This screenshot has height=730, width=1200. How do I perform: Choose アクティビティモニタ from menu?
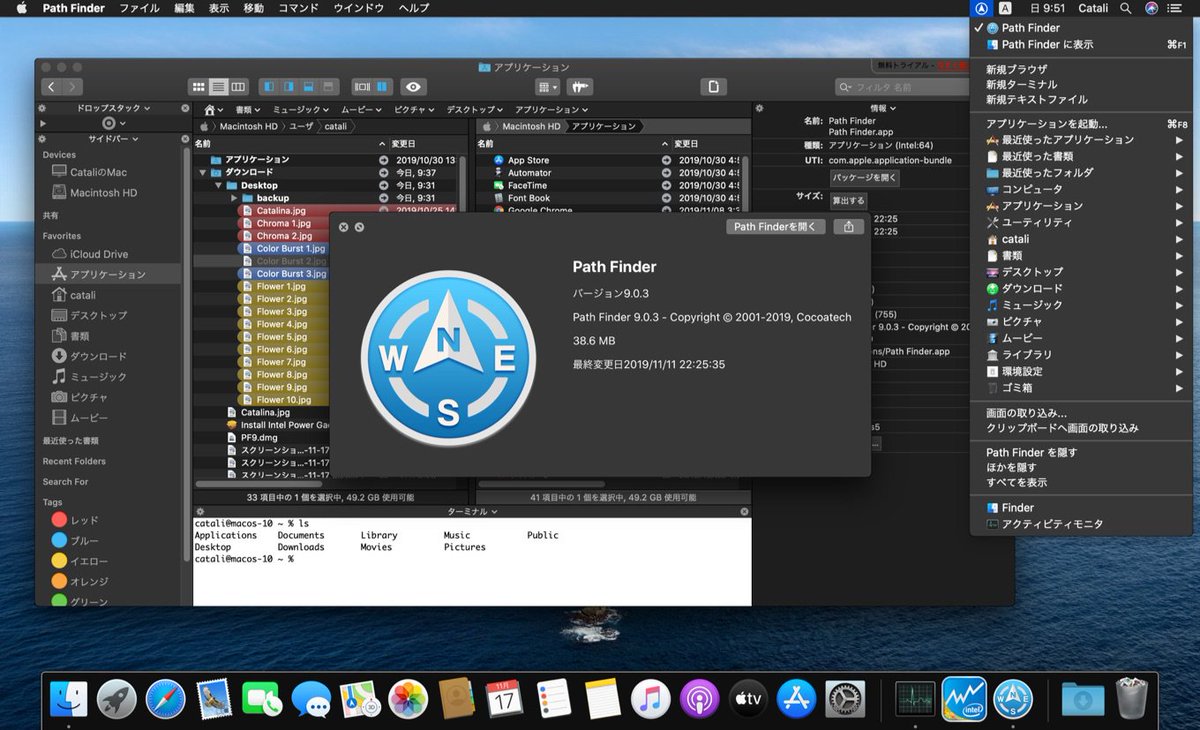(1052, 524)
